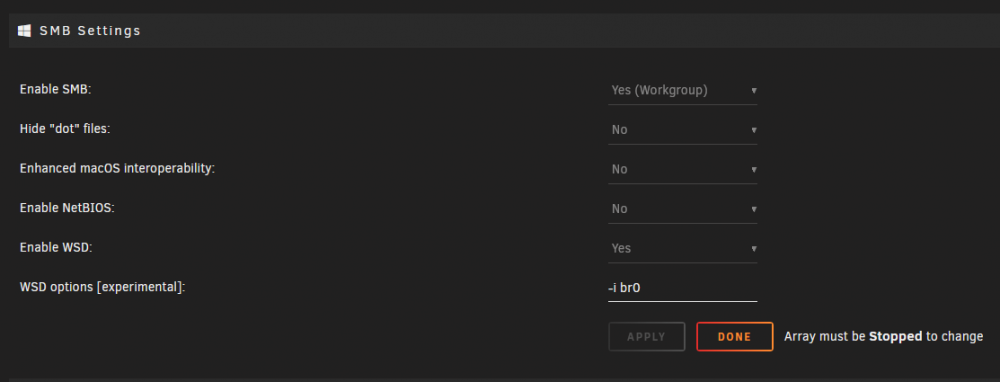Focus the WSD options text field
Image resolution: width=1000 pixels, height=382 pixels.
(682, 288)
